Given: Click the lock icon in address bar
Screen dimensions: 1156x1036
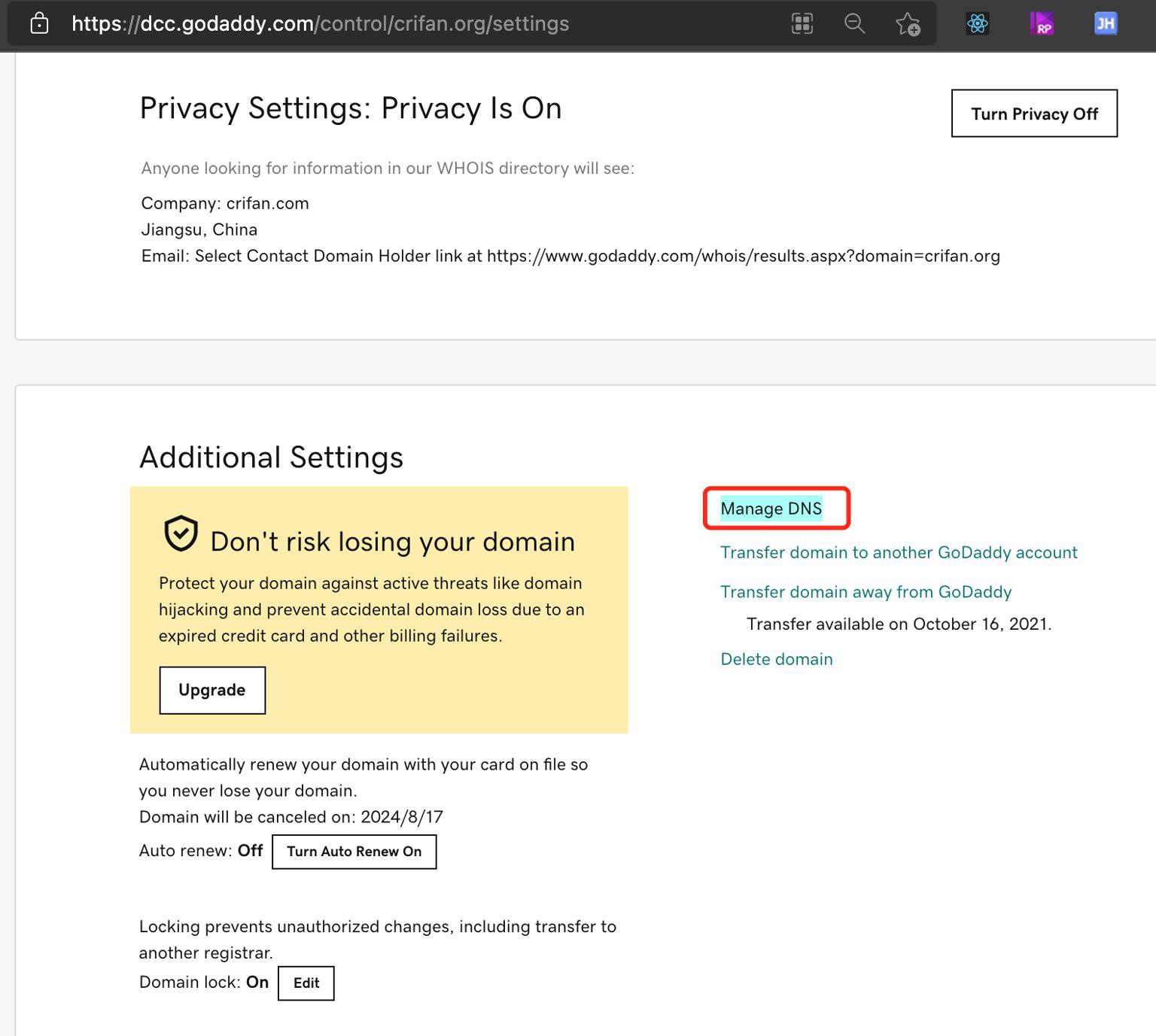Looking at the screenshot, I should pyautogui.click(x=39, y=23).
